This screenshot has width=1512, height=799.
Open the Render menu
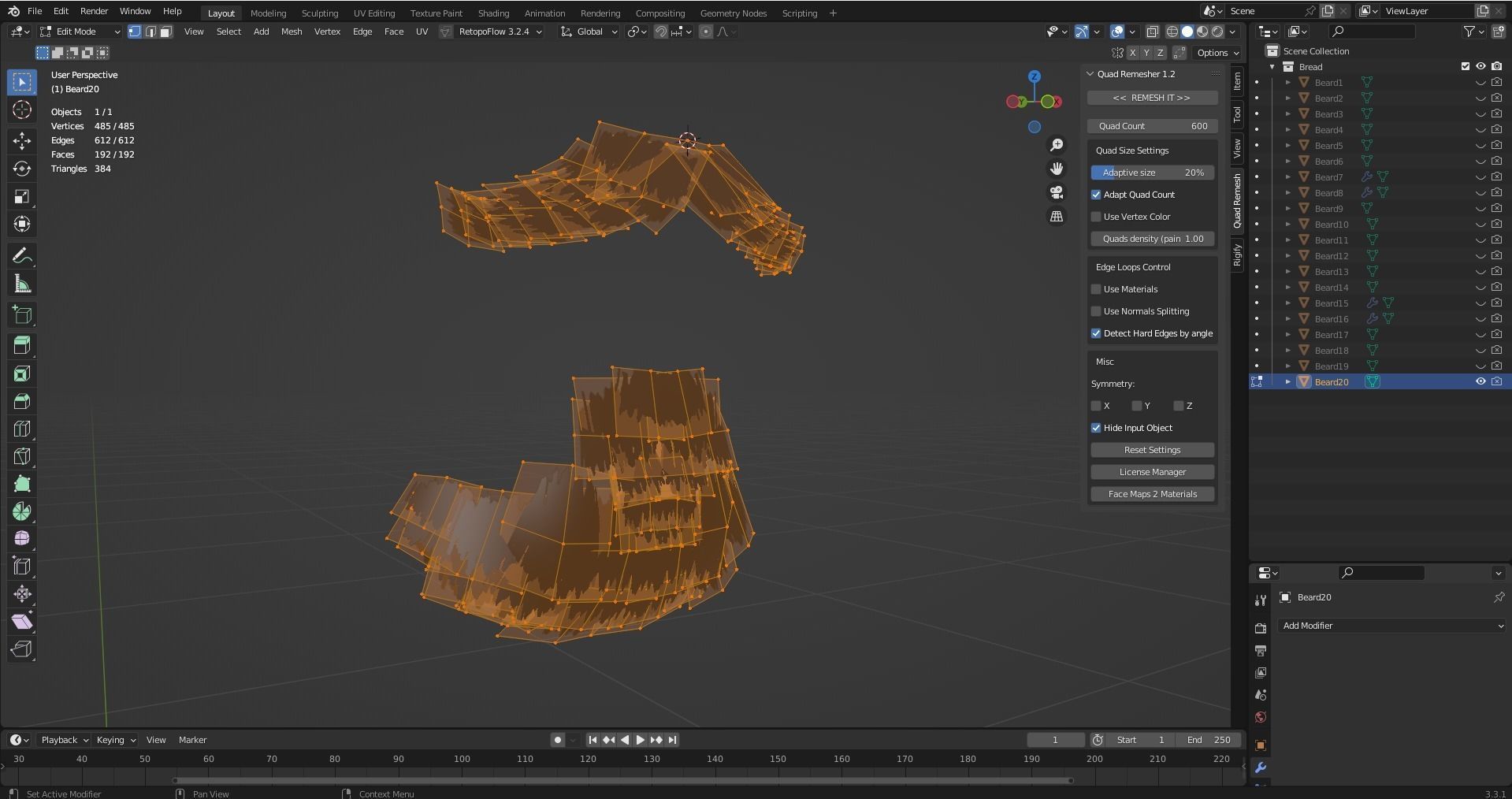point(94,11)
